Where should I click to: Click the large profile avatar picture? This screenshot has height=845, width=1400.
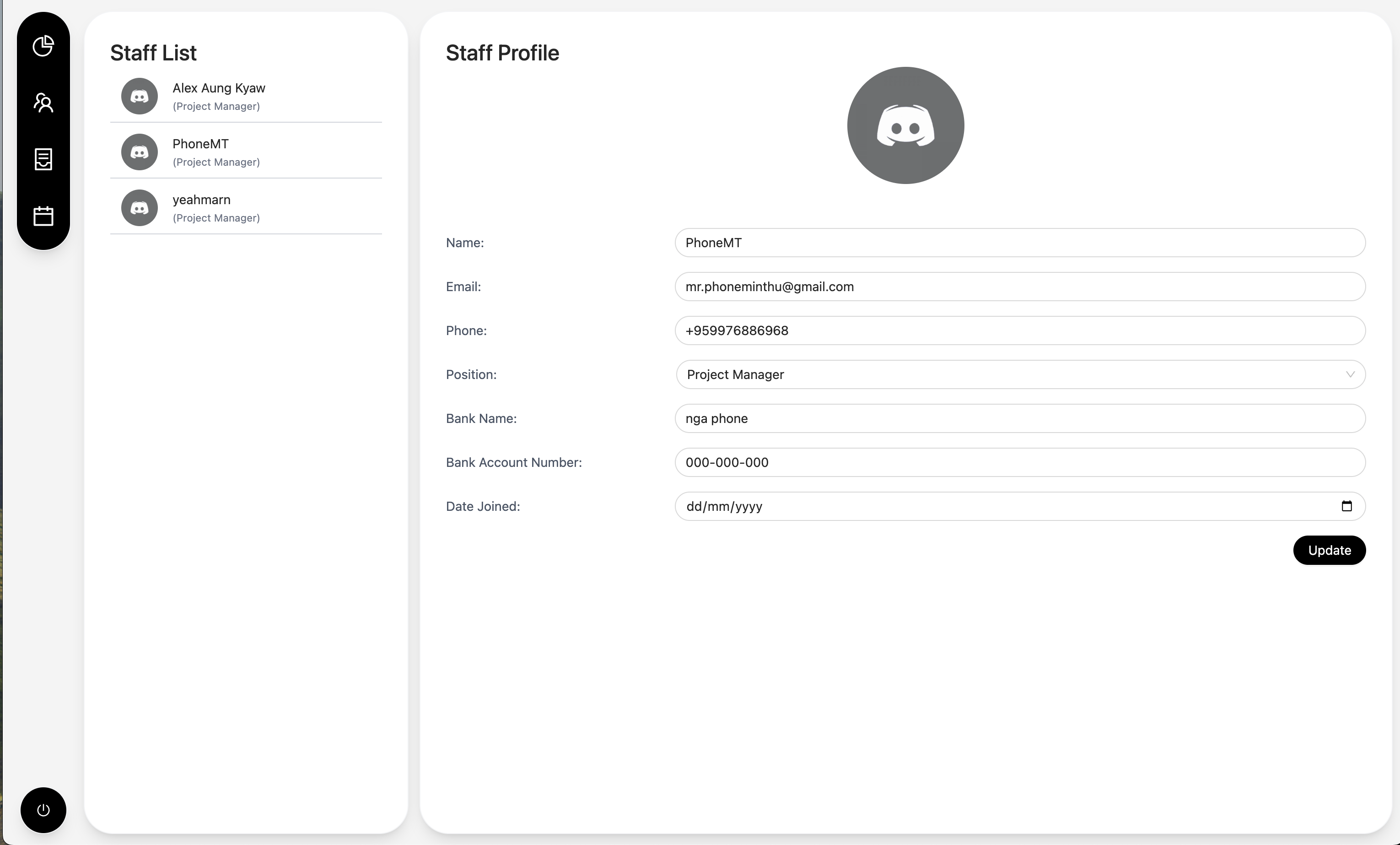pyautogui.click(x=905, y=126)
